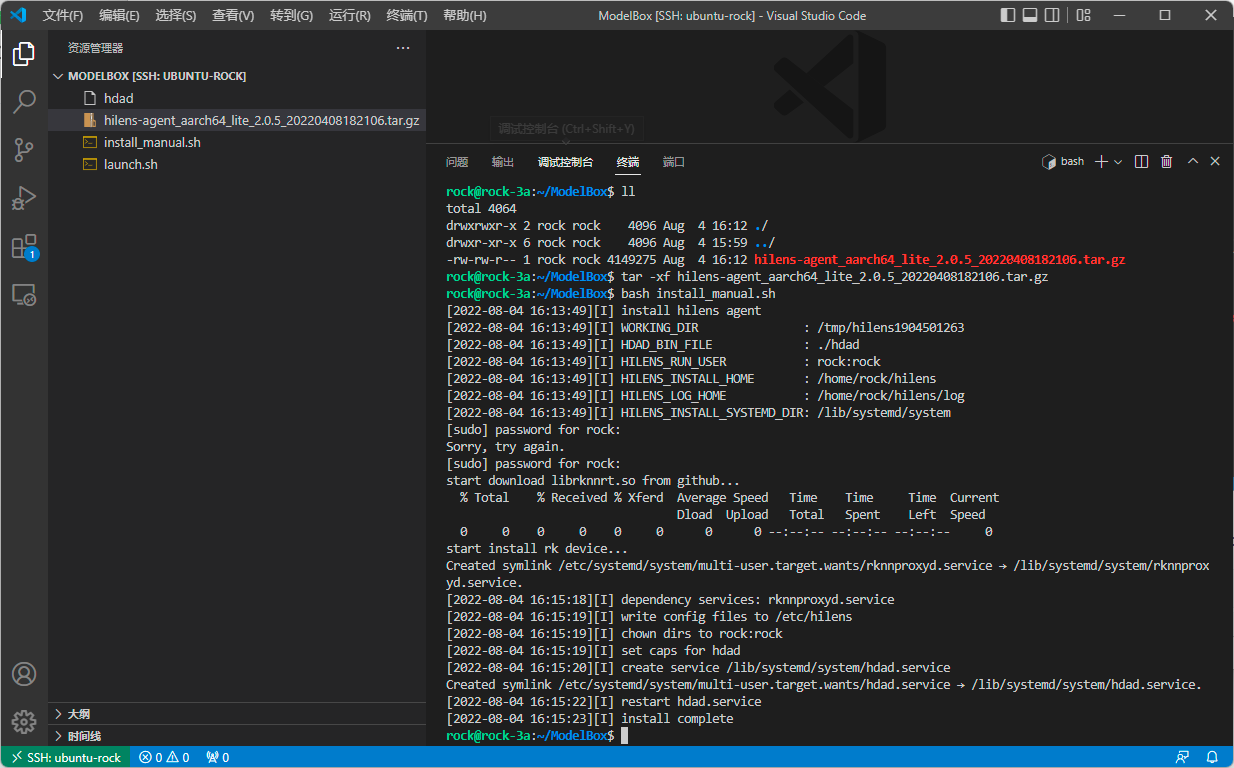Image resolution: width=1234 pixels, height=768 pixels.
Task: Toggle the secondary sidebar layout button
Action: (1051, 15)
